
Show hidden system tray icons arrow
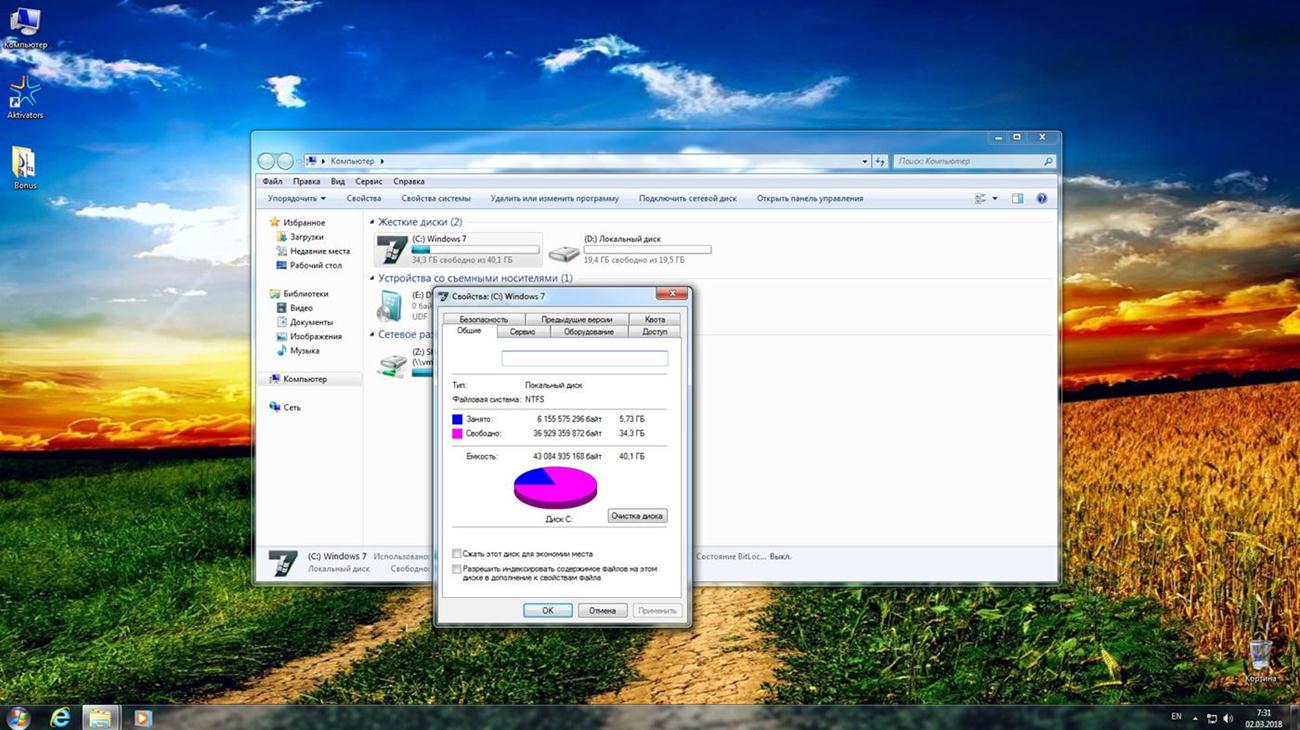pos(1194,718)
